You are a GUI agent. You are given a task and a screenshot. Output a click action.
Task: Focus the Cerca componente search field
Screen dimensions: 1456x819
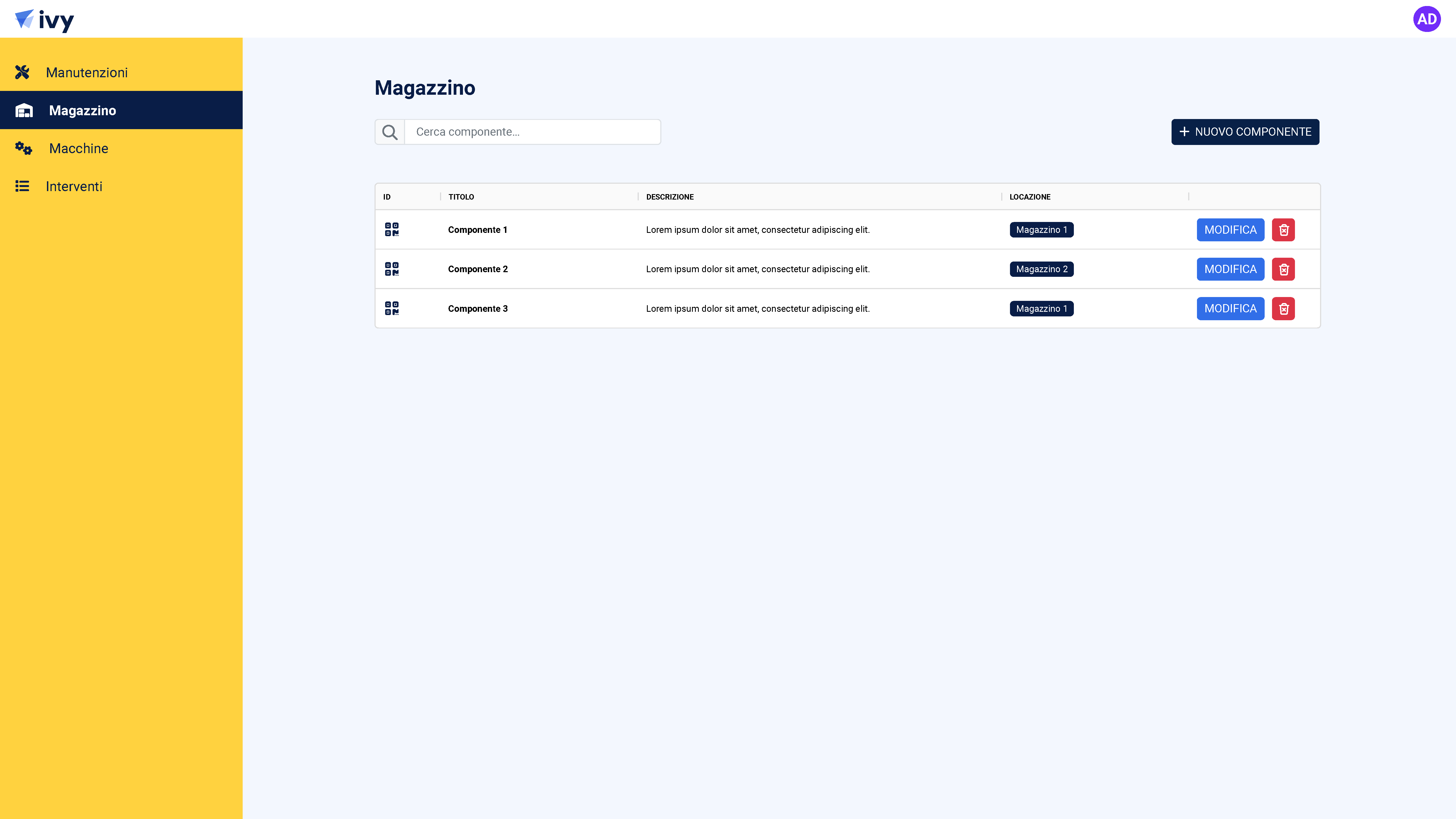click(x=533, y=132)
